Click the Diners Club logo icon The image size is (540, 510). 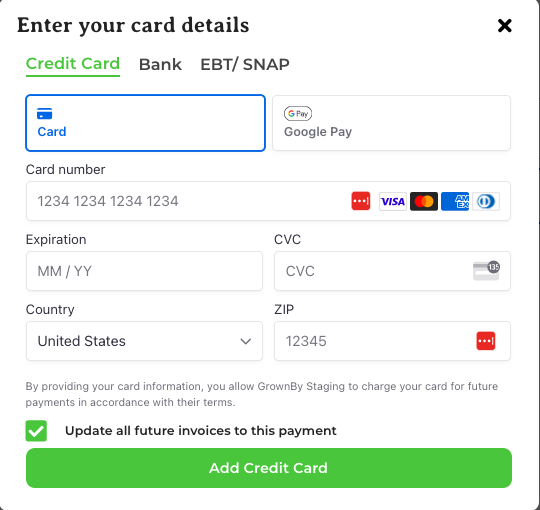(486, 201)
